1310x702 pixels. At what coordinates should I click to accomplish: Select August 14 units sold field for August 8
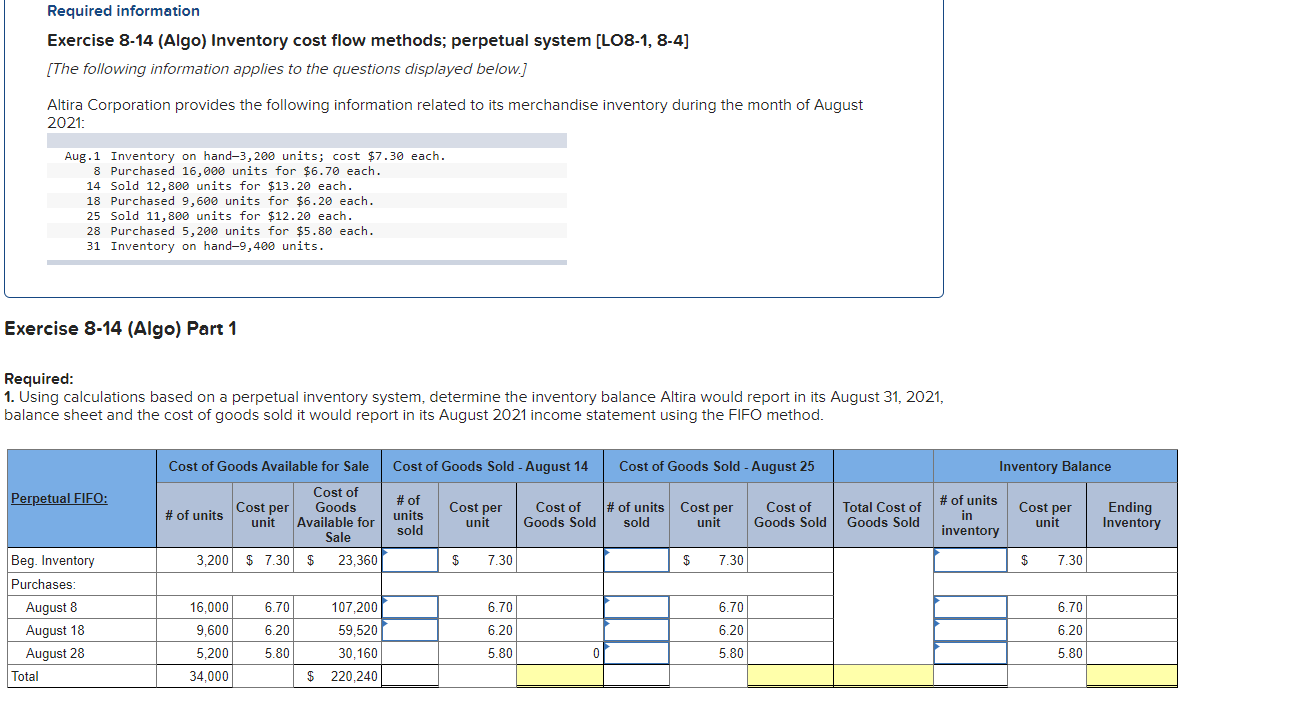(x=410, y=607)
